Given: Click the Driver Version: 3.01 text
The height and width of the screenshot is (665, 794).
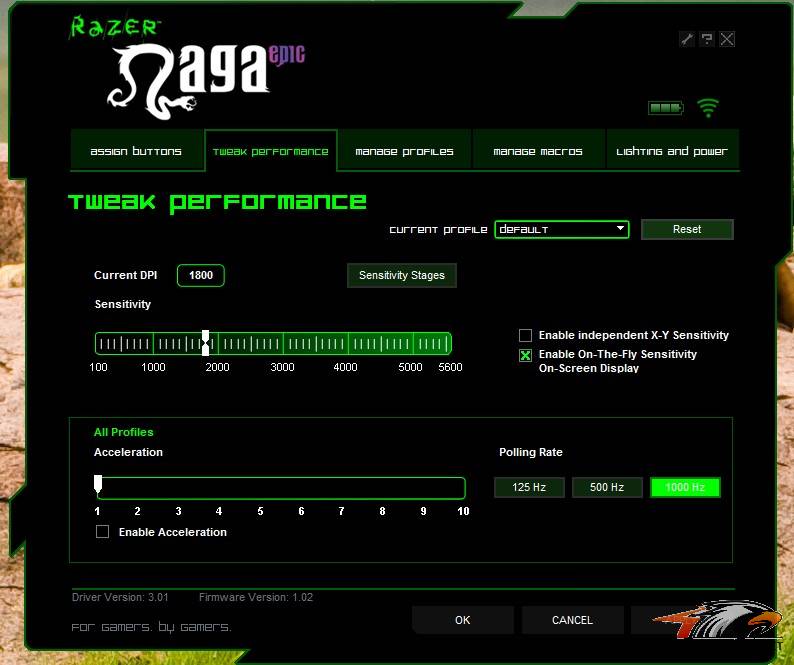Looking at the screenshot, I should click(x=120, y=597).
